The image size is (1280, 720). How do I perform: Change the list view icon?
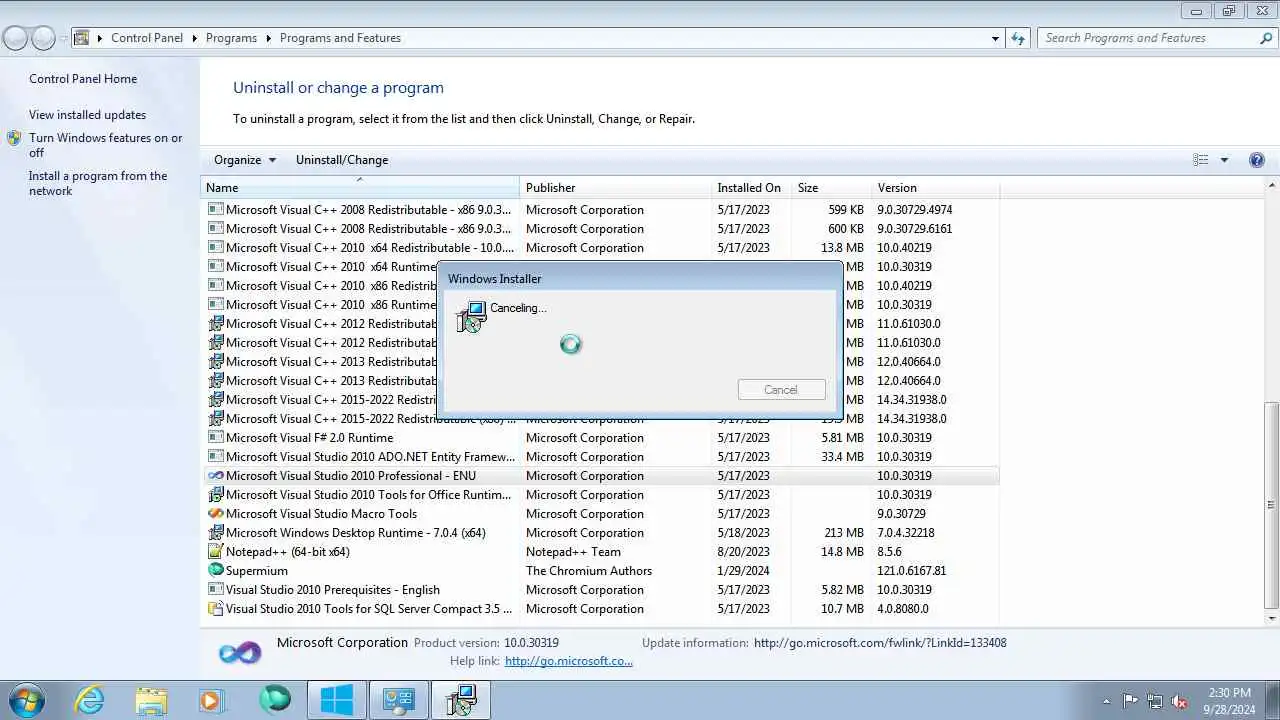(x=1201, y=160)
